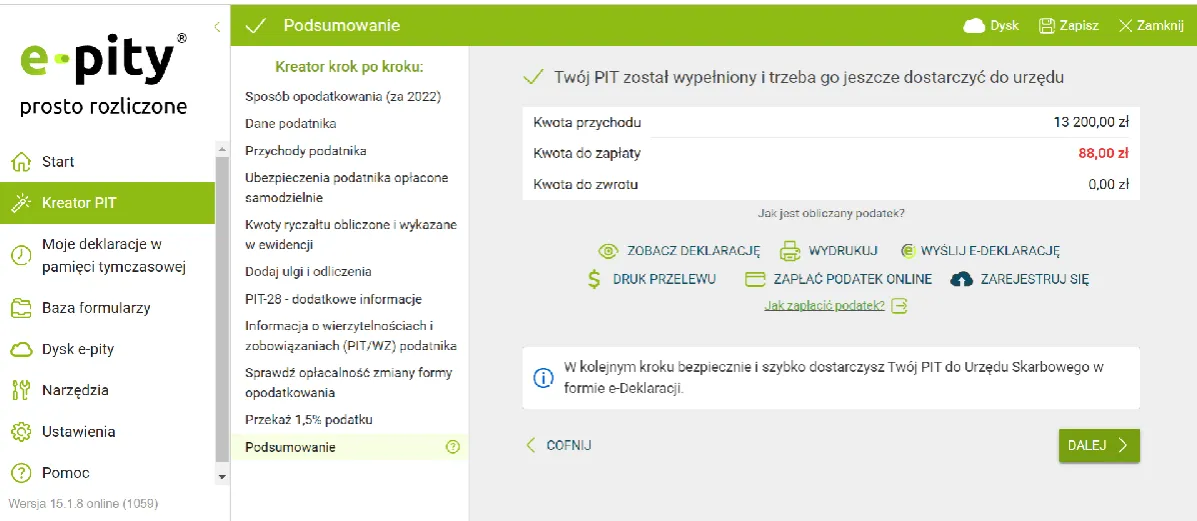This screenshot has width=1197, height=521.
Task: Click COFNIJ to go back
Action: pyautogui.click(x=559, y=446)
